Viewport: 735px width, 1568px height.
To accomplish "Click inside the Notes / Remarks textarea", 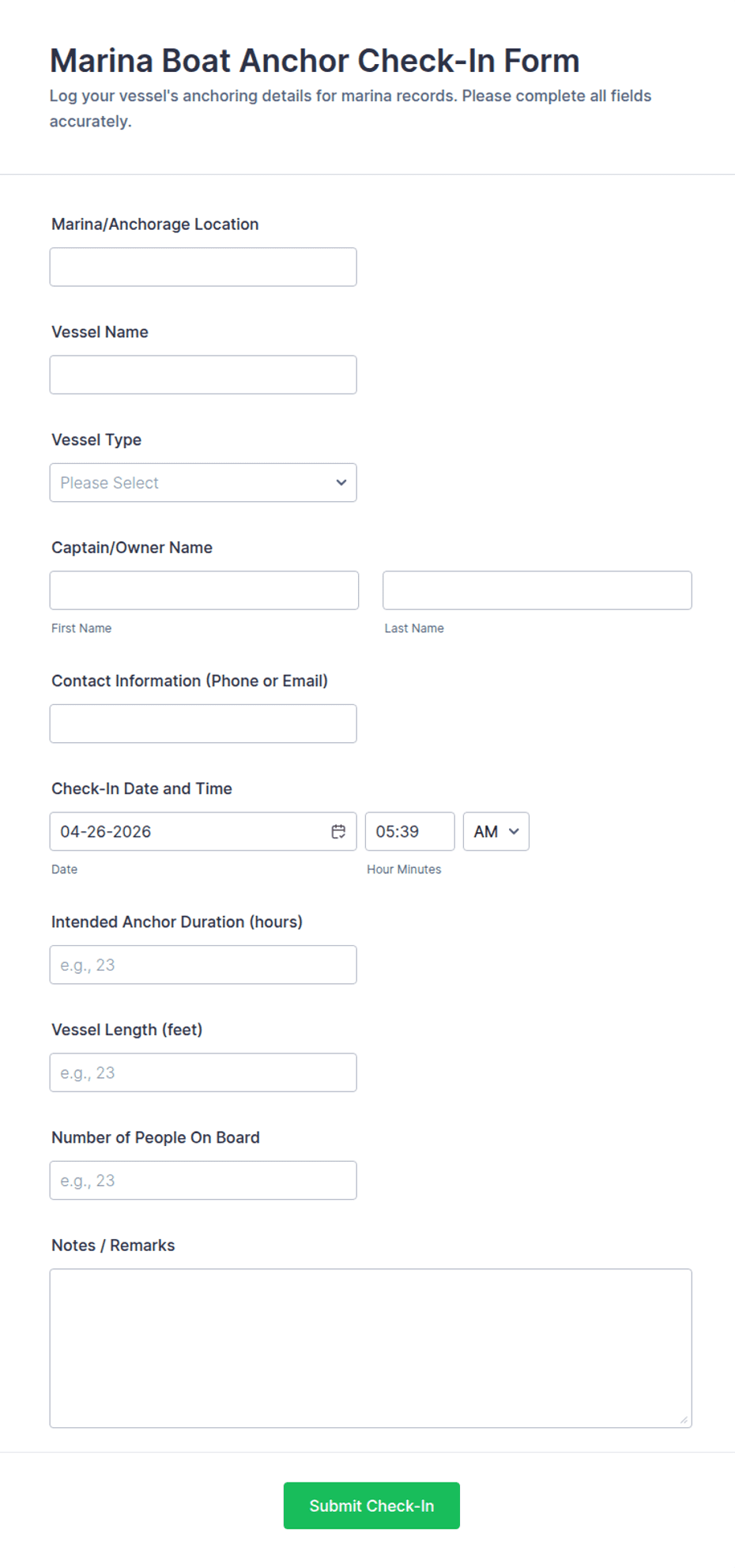I will click(x=370, y=1347).
